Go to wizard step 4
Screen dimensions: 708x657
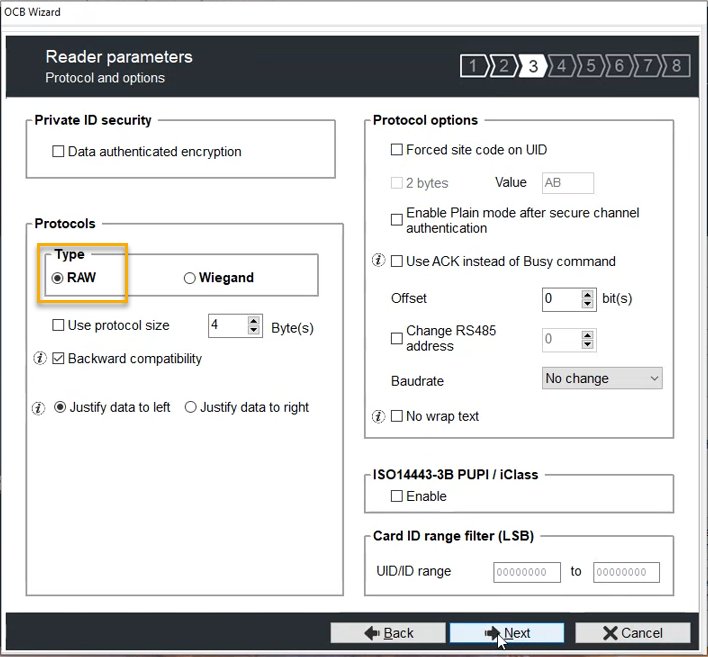point(562,67)
